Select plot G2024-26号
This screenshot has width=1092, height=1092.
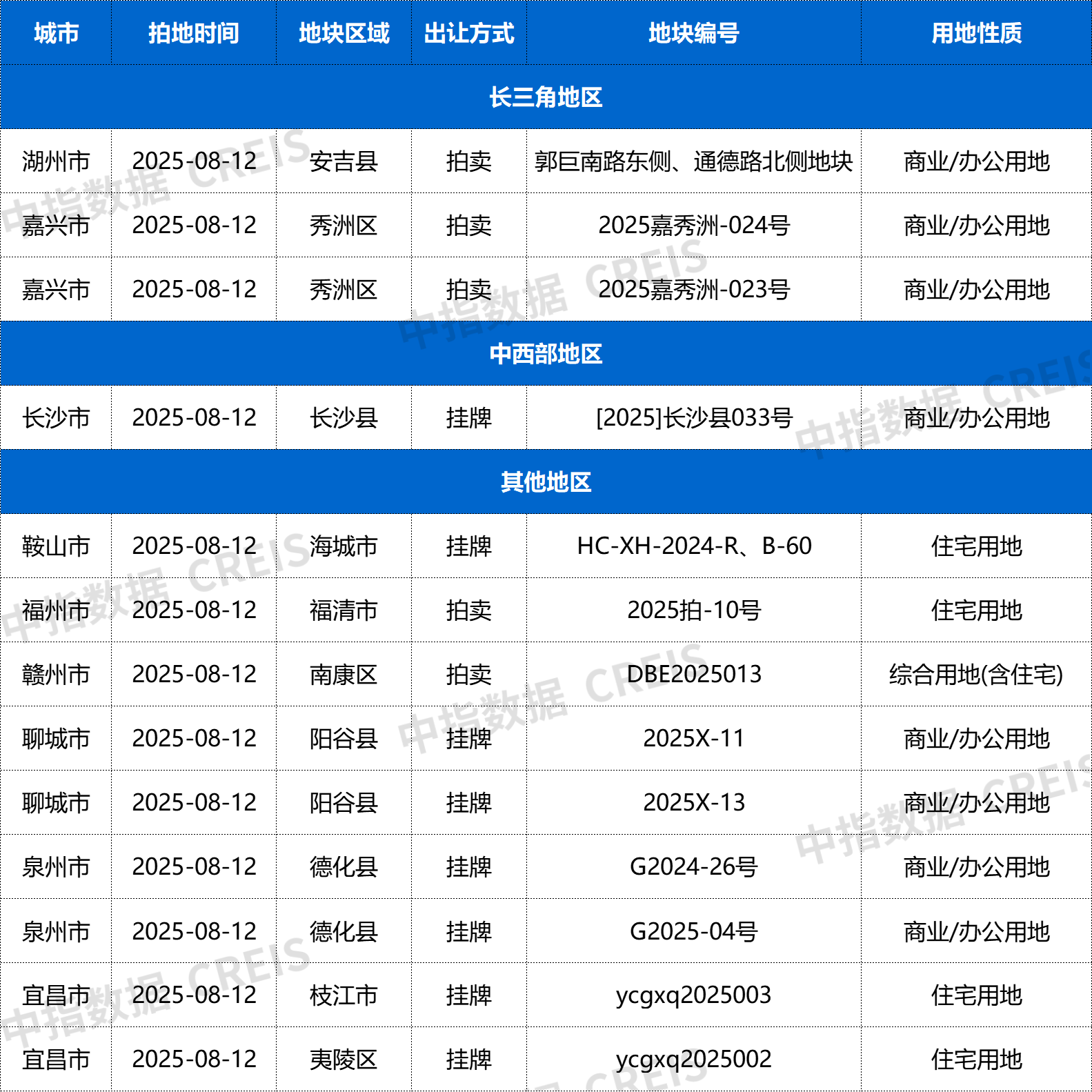click(x=694, y=867)
